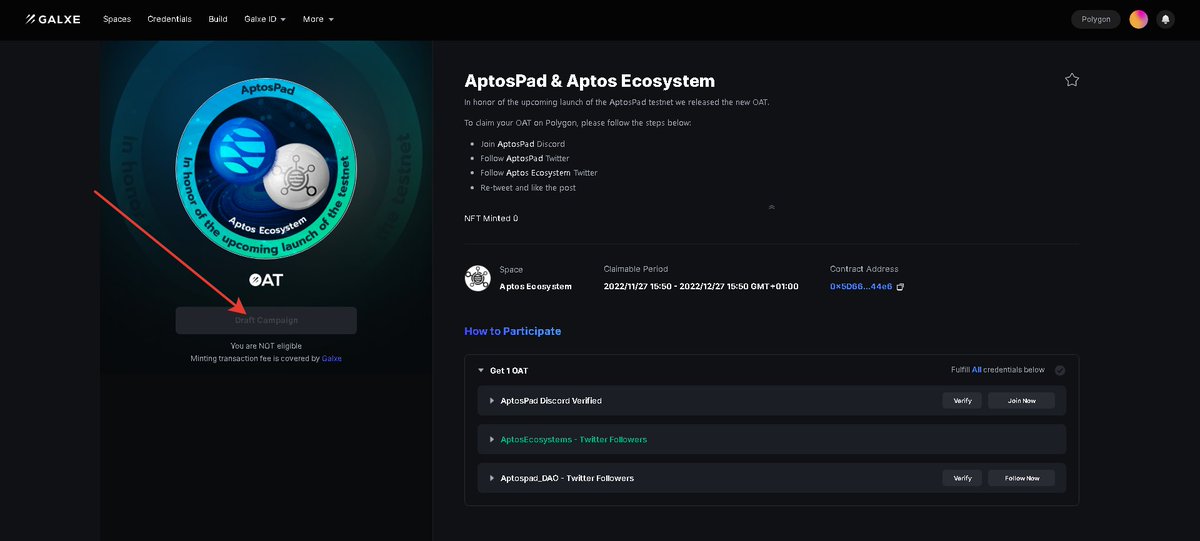Expand AptosPad Discord Verified credential
The image size is (1200, 541).
click(492, 401)
